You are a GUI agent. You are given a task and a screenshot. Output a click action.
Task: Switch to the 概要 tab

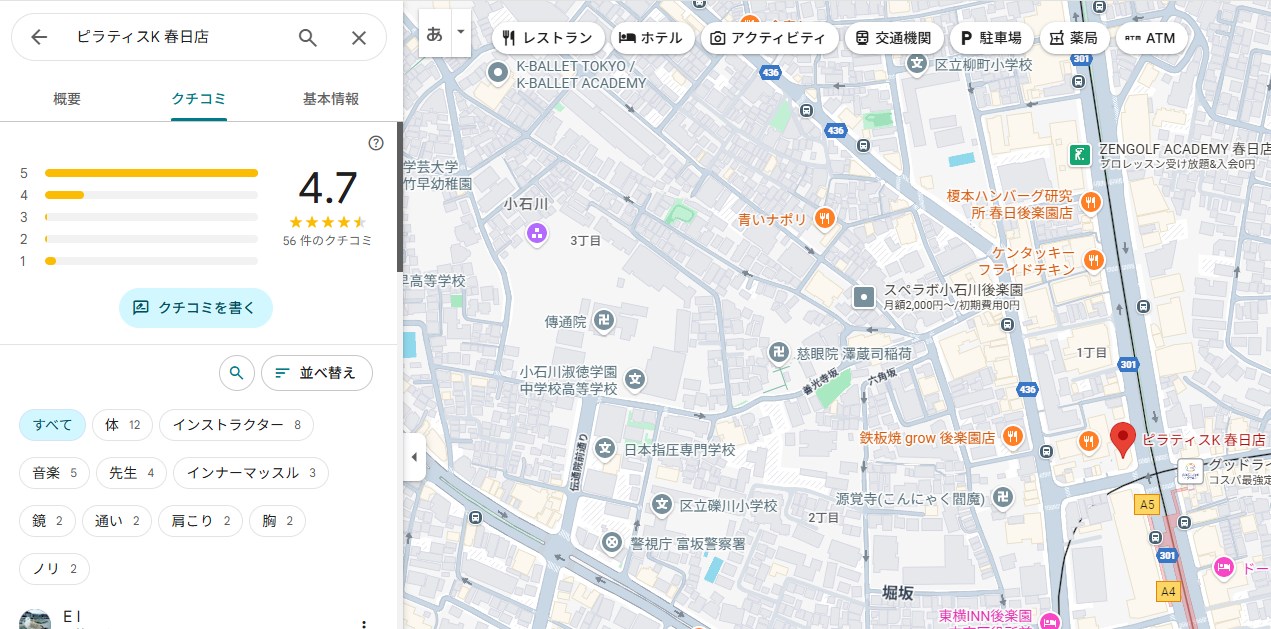[67, 99]
